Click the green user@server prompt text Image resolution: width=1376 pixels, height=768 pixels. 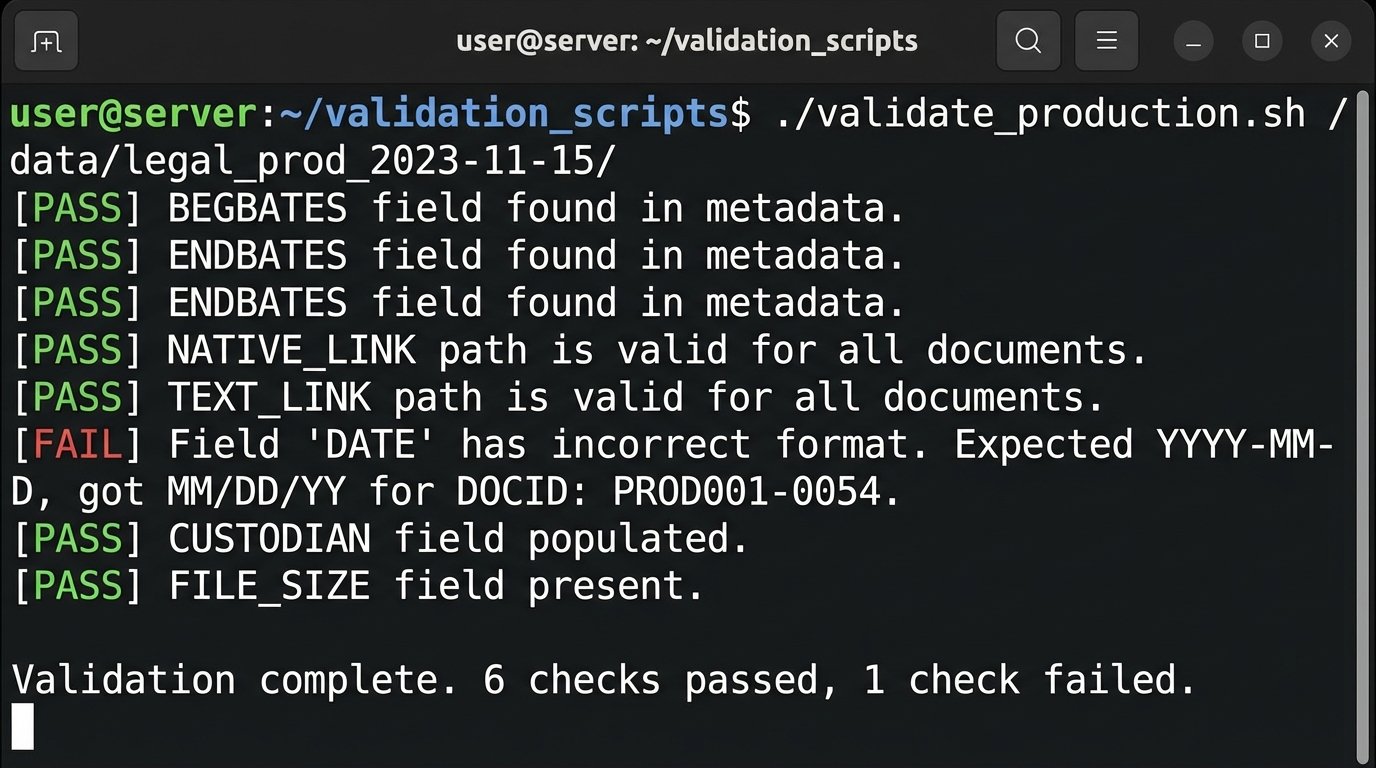pyautogui.click(x=133, y=114)
